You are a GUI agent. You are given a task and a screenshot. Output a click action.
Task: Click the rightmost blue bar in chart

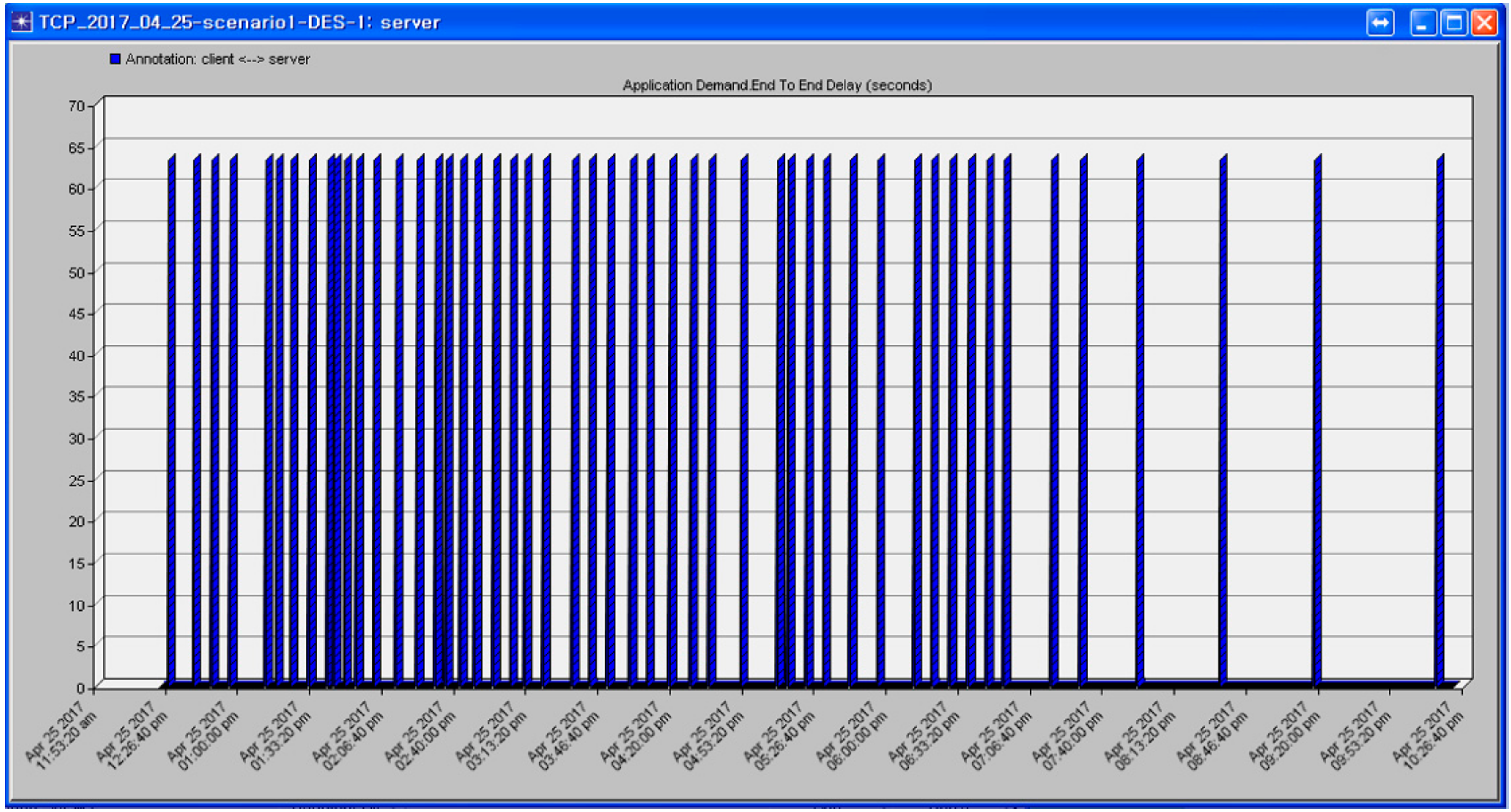pyautogui.click(x=1440, y=410)
